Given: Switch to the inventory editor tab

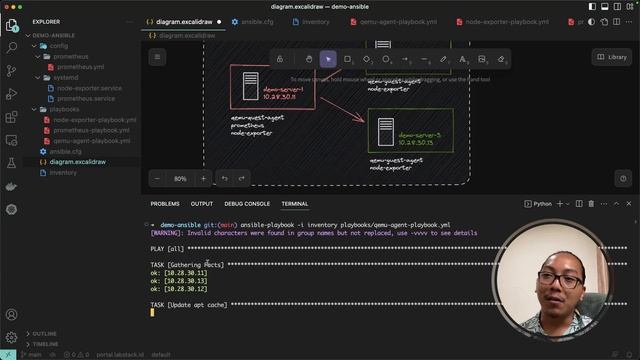Looking at the screenshot, I should (x=311, y=22).
